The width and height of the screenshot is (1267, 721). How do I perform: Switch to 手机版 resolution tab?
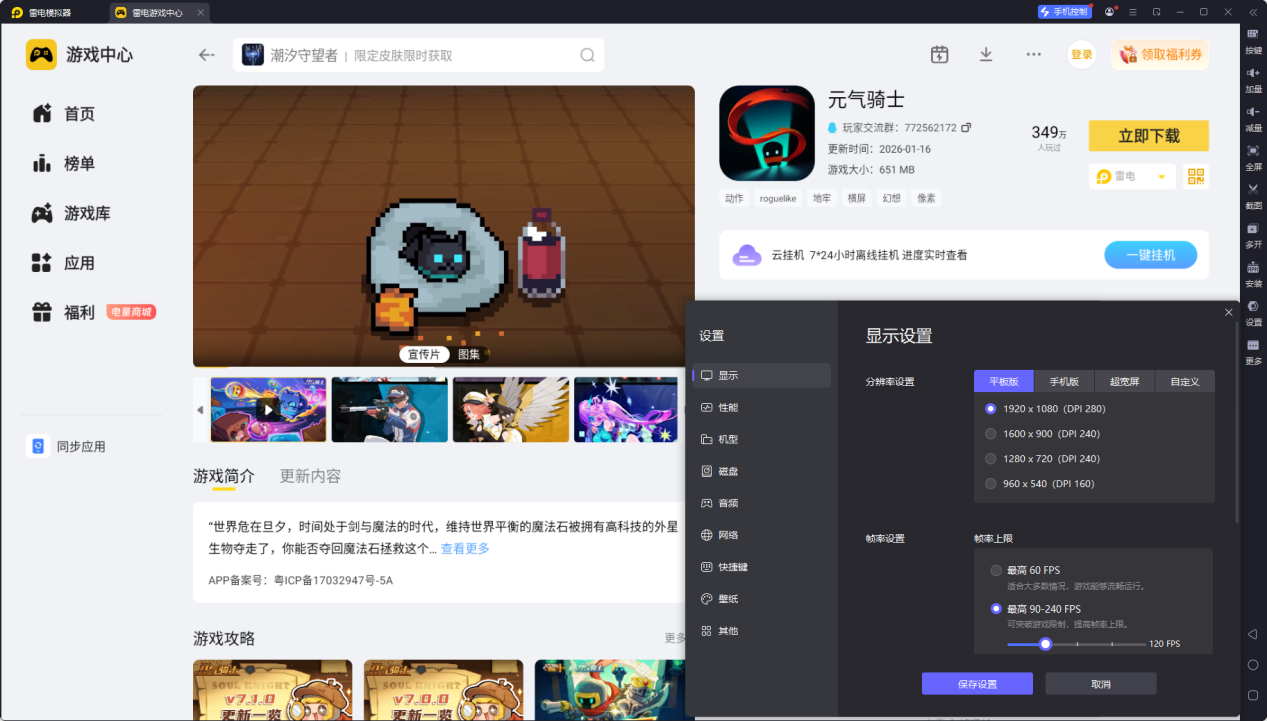coord(1064,382)
